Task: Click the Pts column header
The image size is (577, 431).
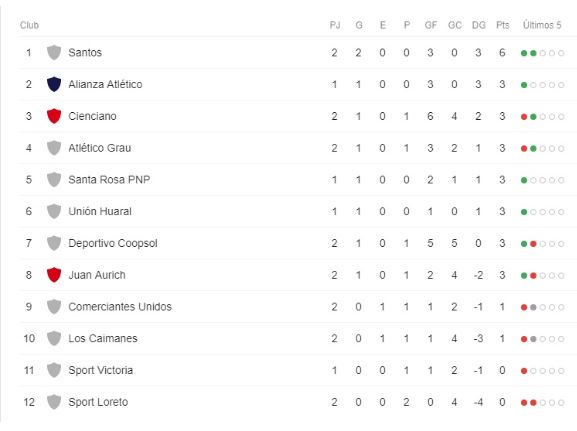Action: coord(503,25)
